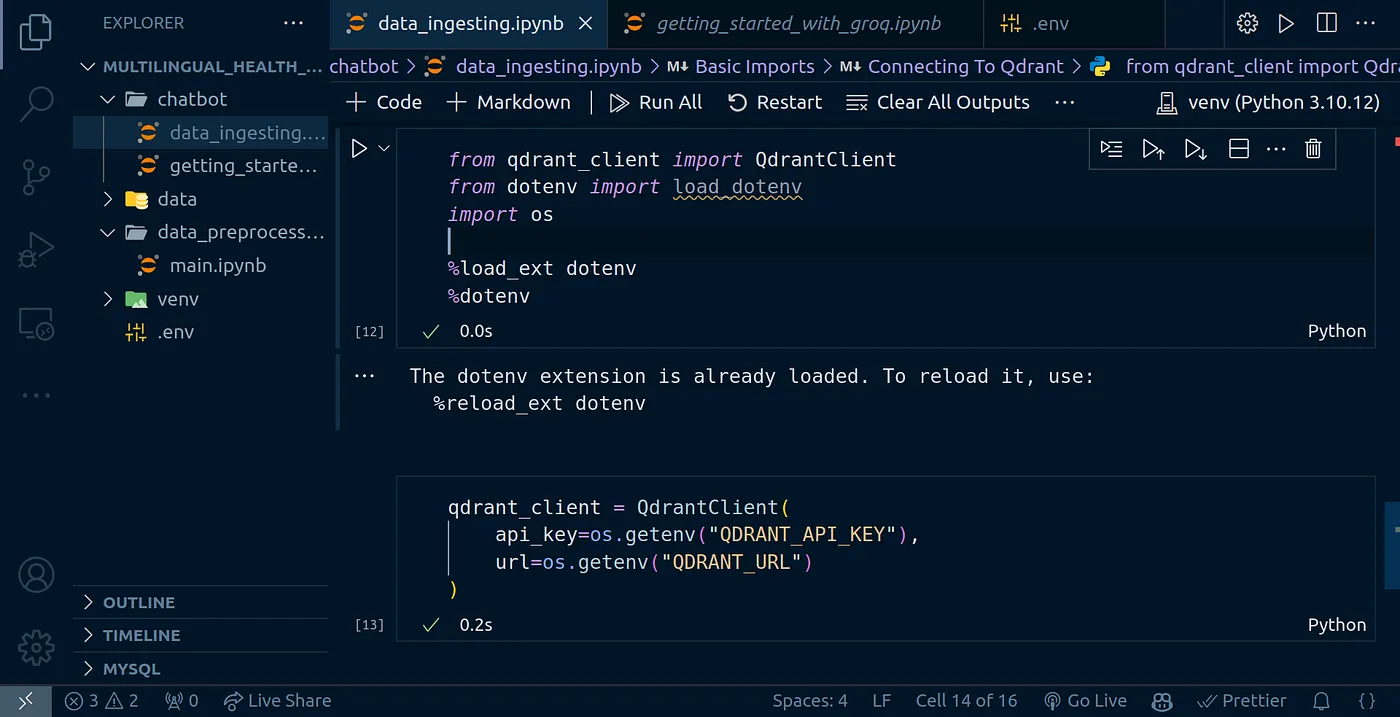Switch to getting_started_with_groq.ipynb tab

[796, 24]
